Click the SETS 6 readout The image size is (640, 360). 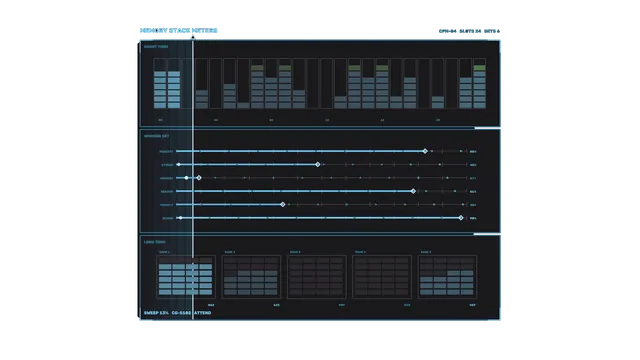492,31
